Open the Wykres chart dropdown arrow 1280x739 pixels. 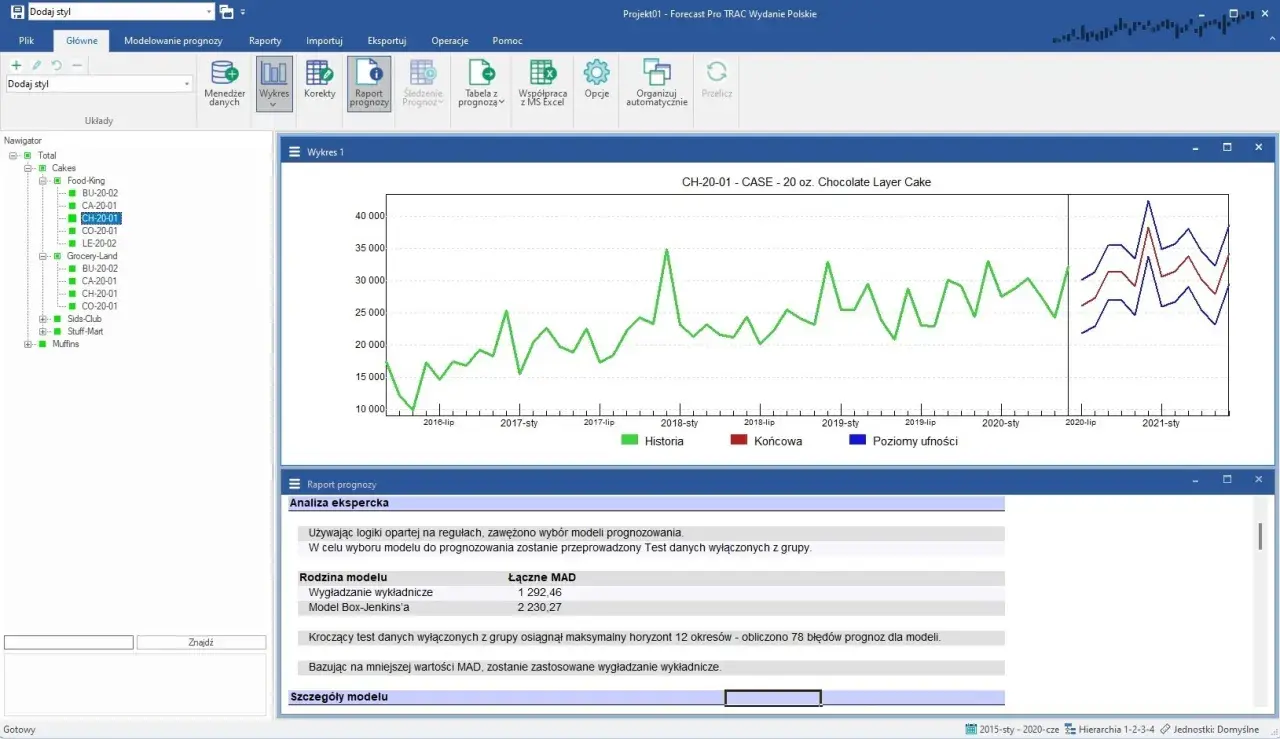pos(273,104)
